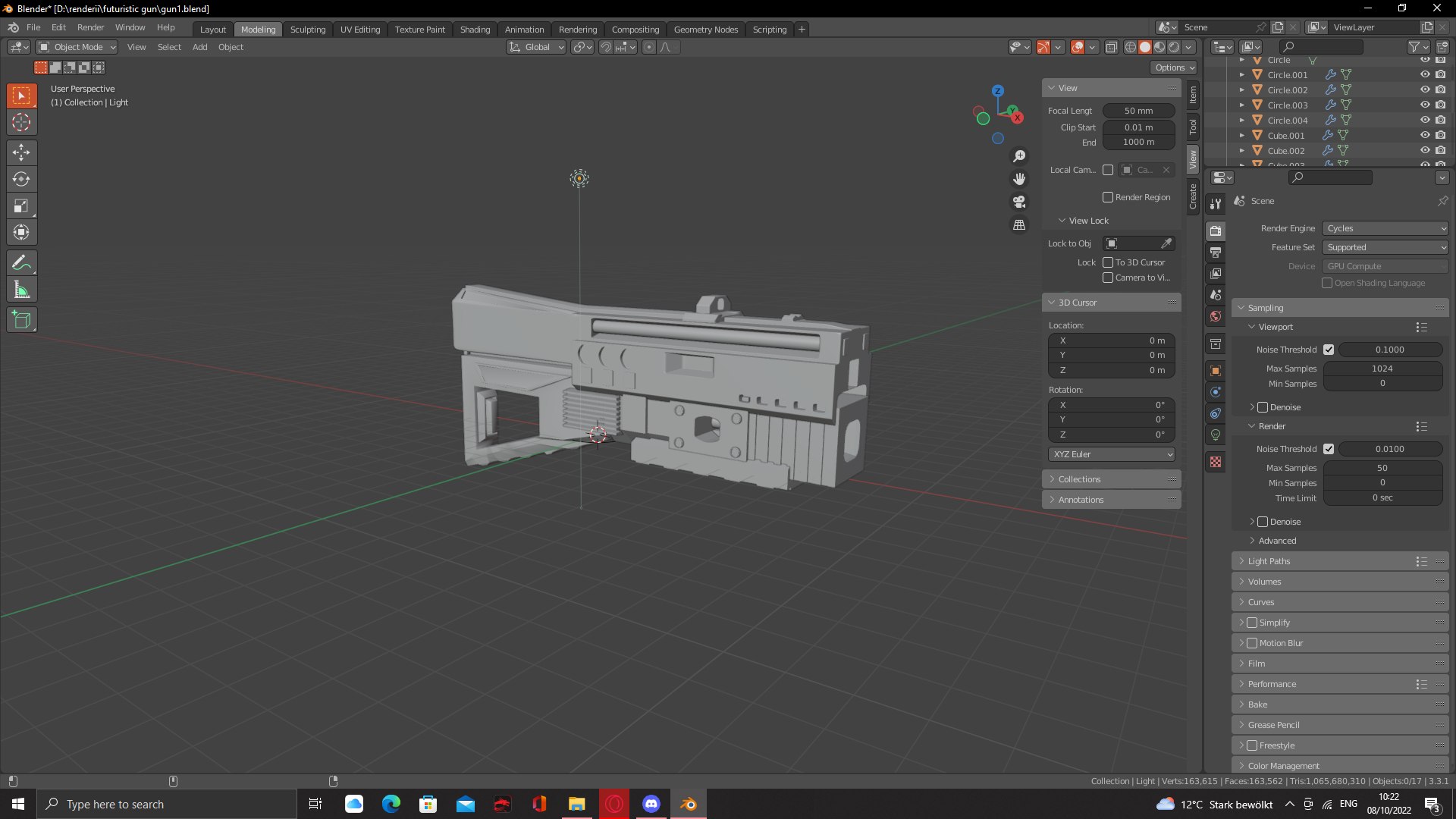Screen dimensions: 1456x819
Task: Switch to the Layout workspace tab
Action: (213, 29)
